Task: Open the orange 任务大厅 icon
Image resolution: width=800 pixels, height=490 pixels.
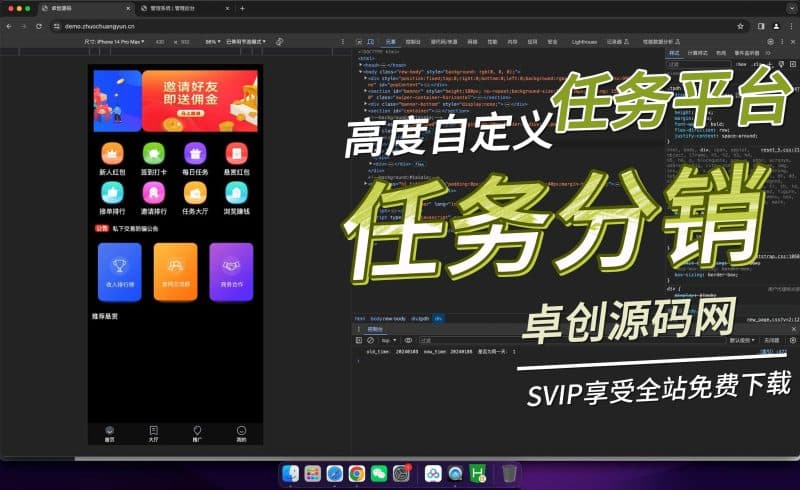Action: click(195, 193)
